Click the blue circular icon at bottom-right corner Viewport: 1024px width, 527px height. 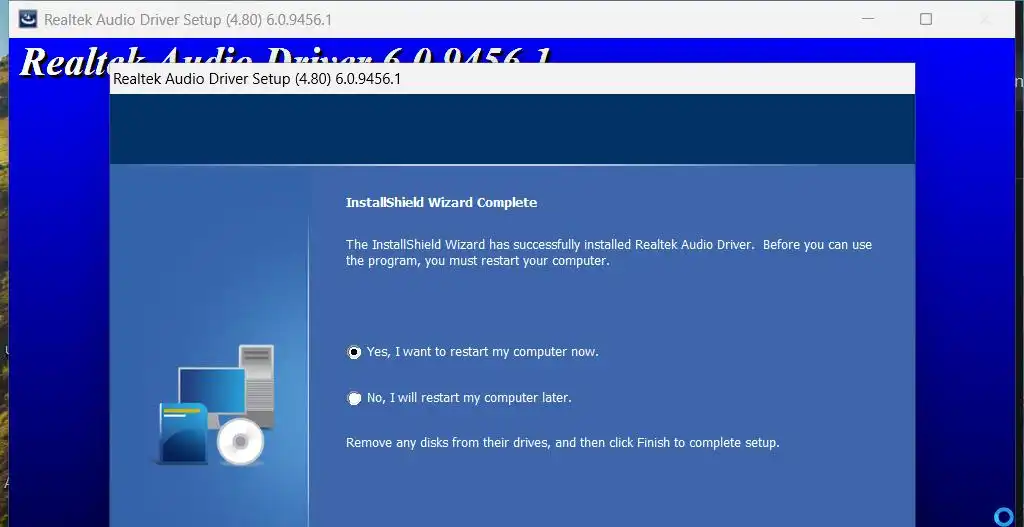[1003, 515]
